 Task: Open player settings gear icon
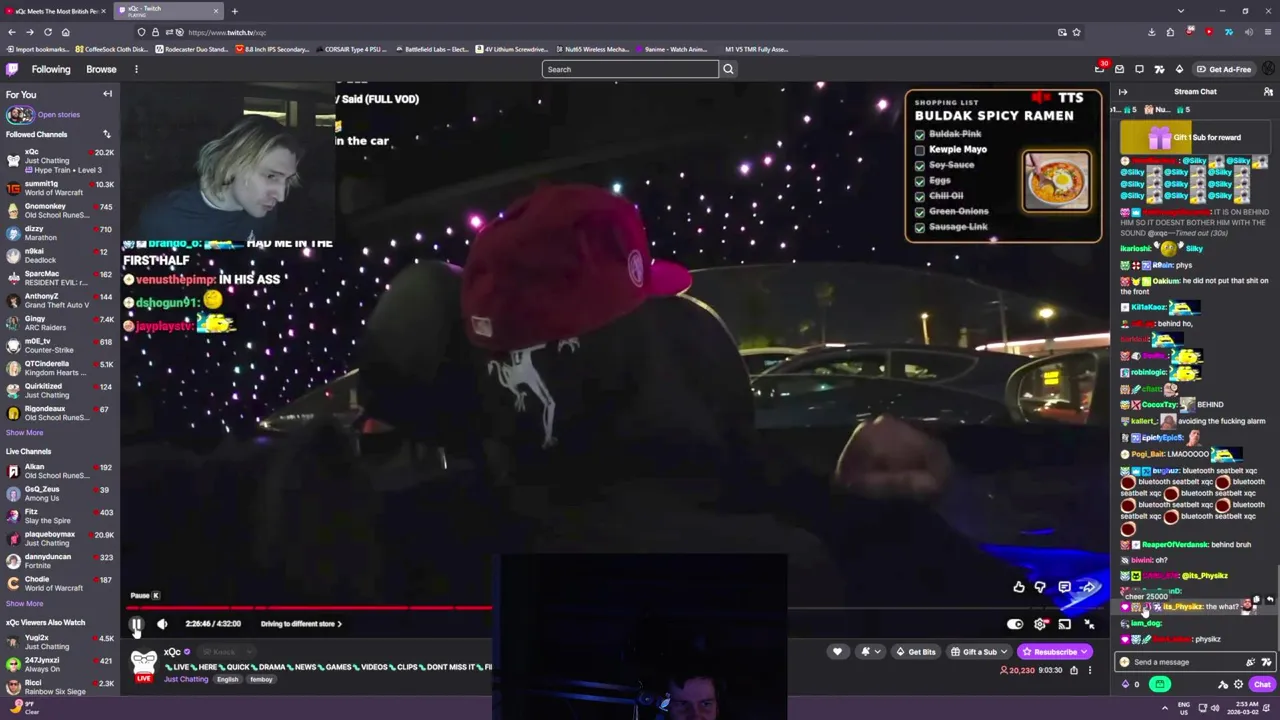pos(1040,624)
